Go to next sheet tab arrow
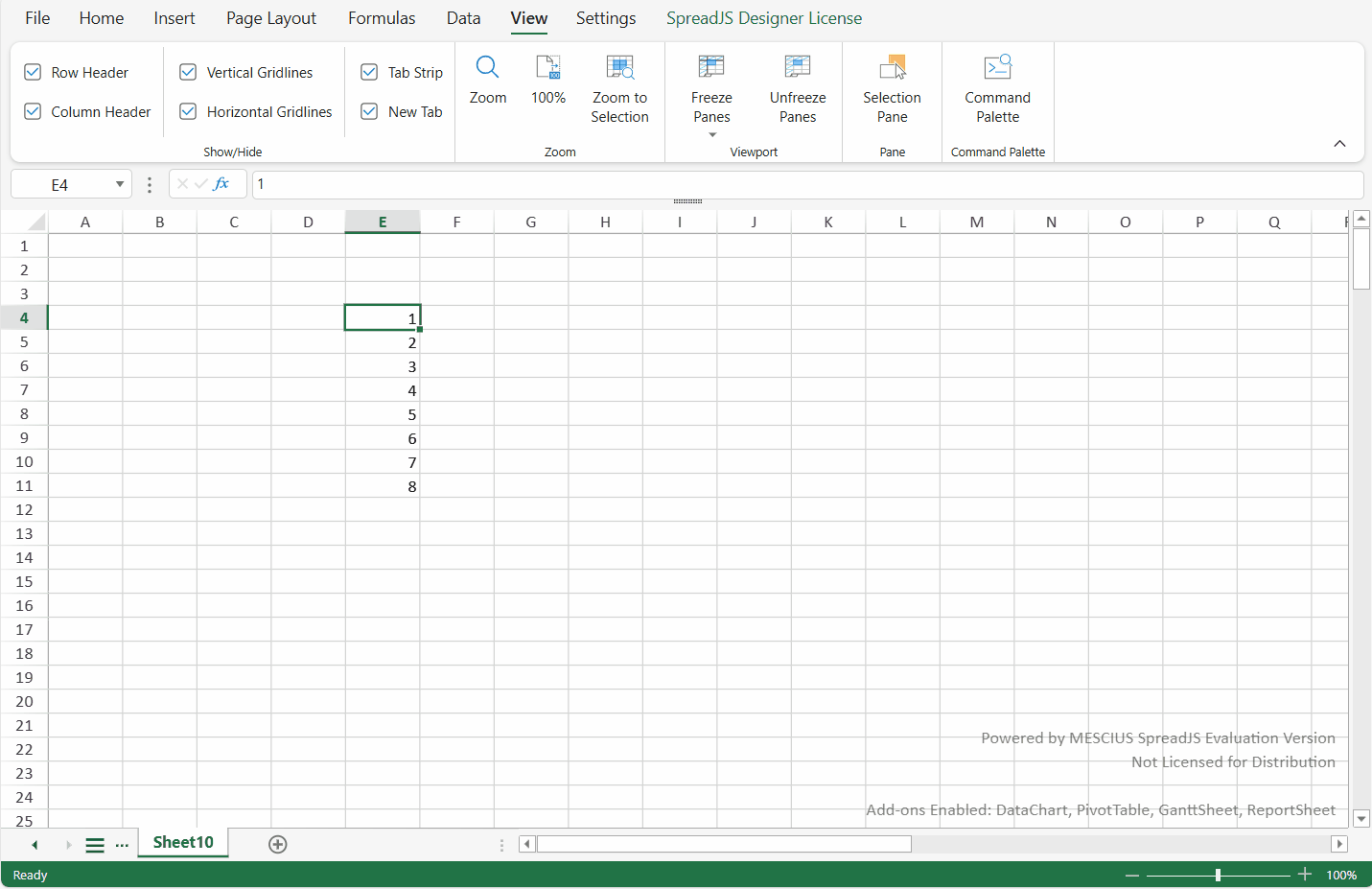The image size is (1372, 889). pyautogui.click(x=68, y=845)
